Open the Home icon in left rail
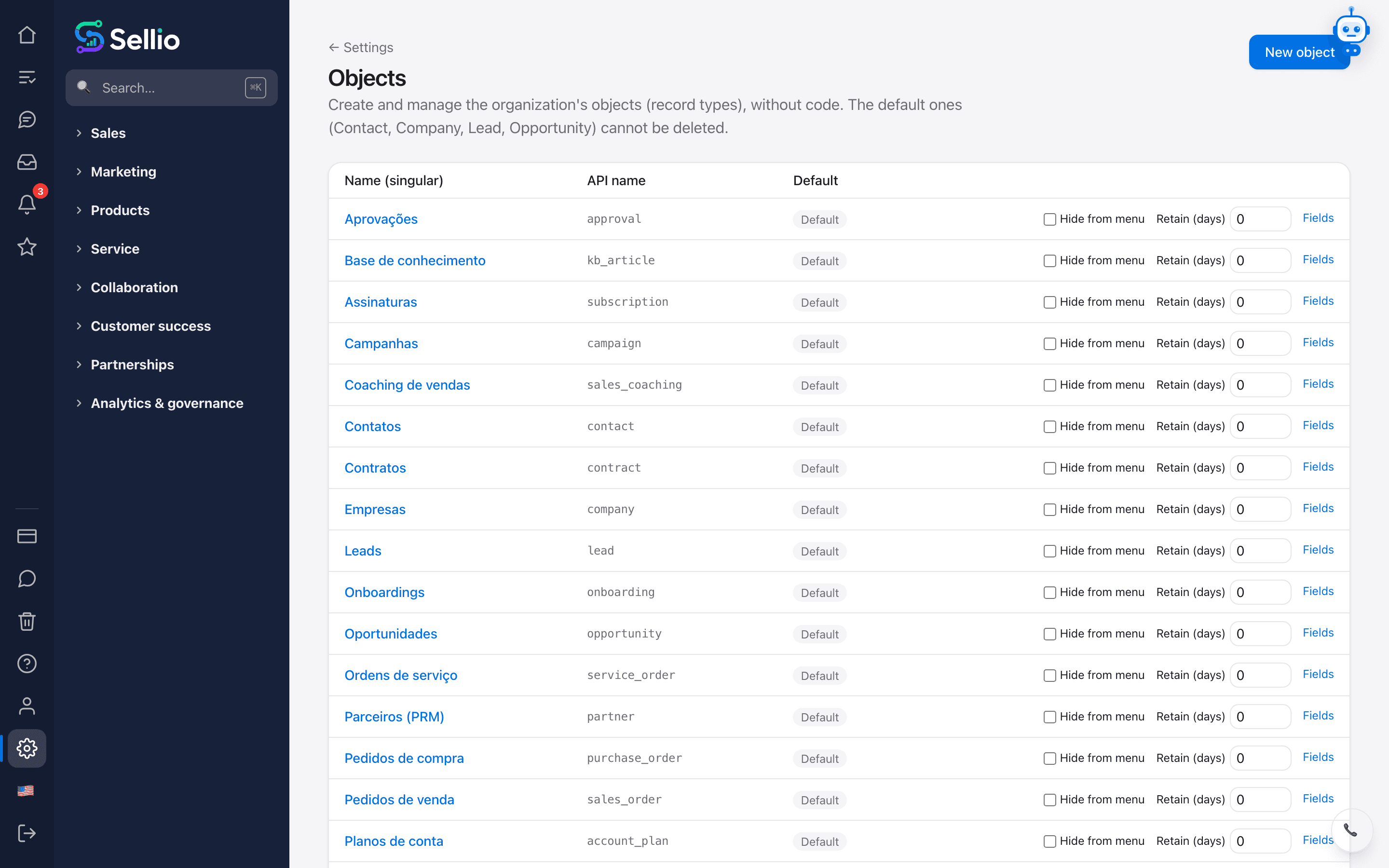Screen dimensions: 1389x868 coord(27,35)
